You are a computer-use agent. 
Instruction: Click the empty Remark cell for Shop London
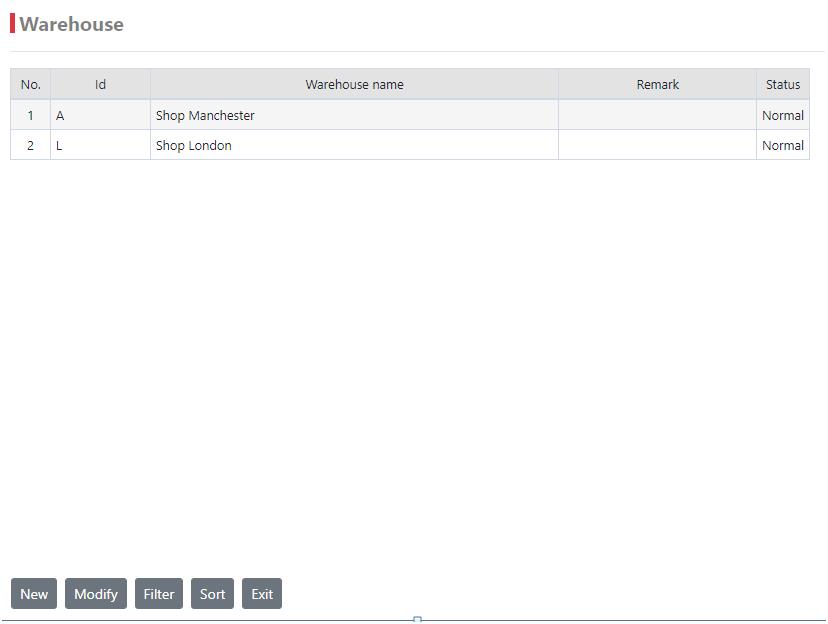(657, 145)
